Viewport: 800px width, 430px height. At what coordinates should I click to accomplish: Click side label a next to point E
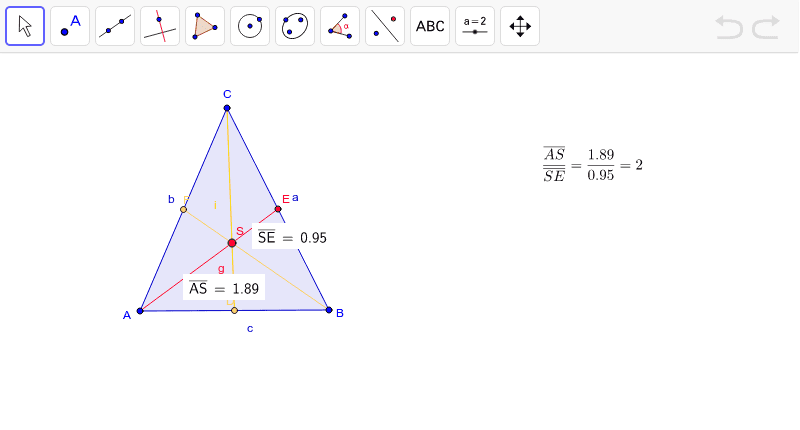[295, 198]
